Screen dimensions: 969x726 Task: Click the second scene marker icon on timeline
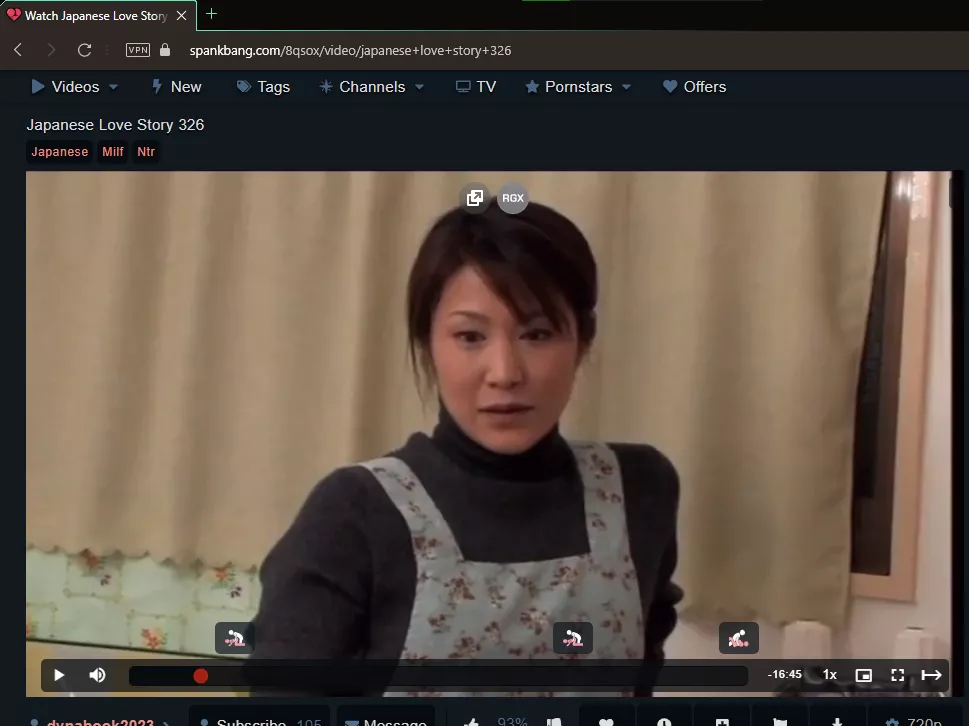tap(573, 638)
